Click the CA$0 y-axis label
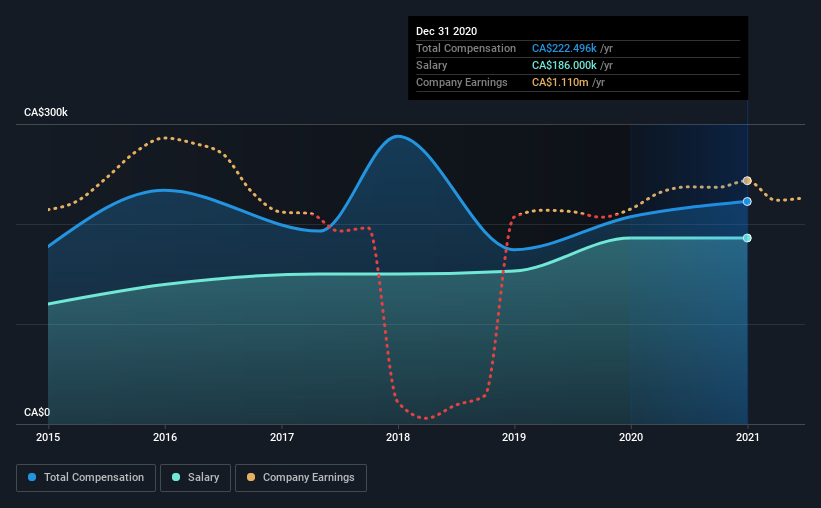821x508 pixels. (x=37, y=413)
